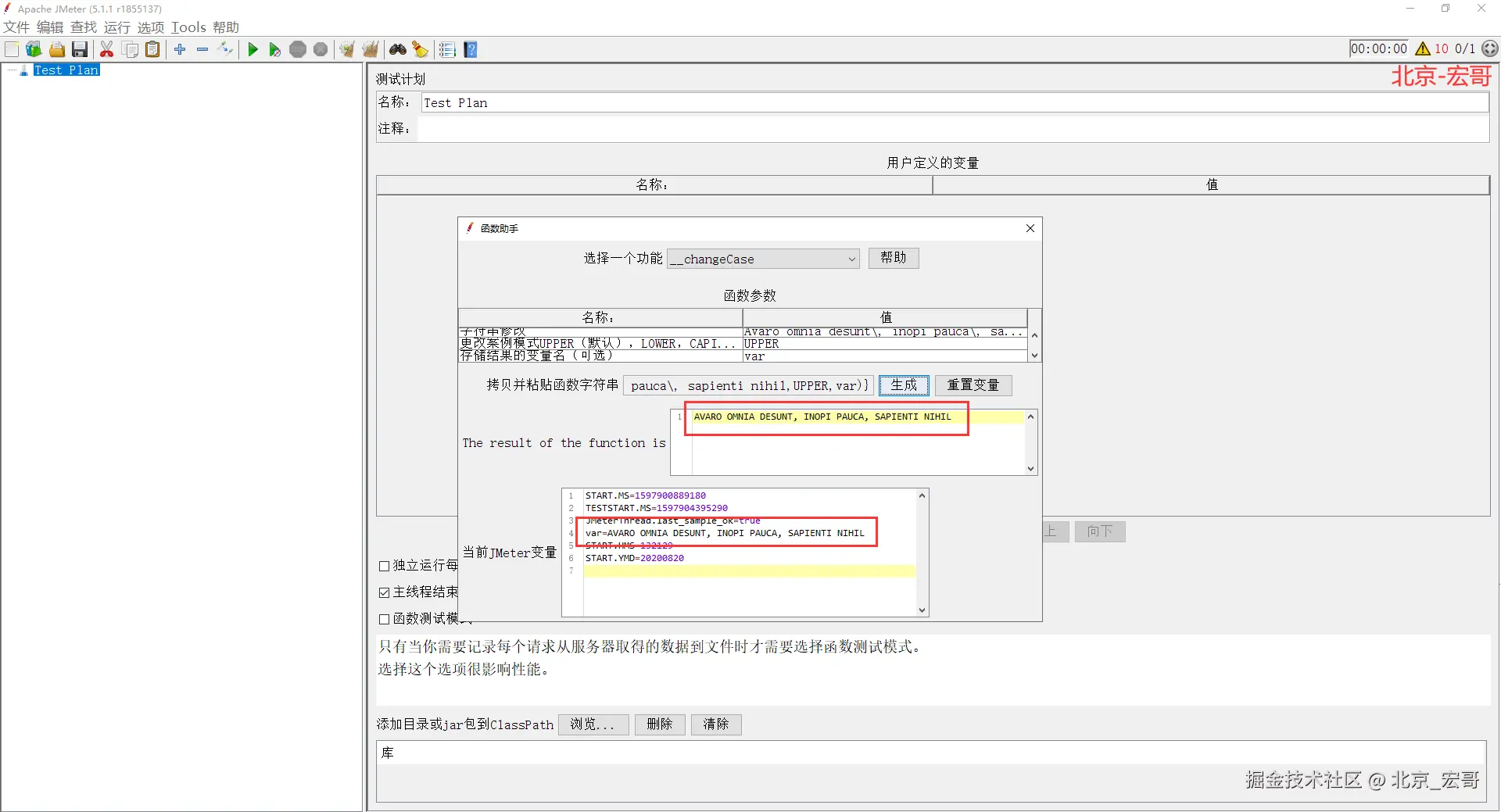Image resolution: width=1501 pixels, height=812 pixels.
Task: Create a new test plan from toolbar
Action: pyautogui.click(x=12, y=49)
